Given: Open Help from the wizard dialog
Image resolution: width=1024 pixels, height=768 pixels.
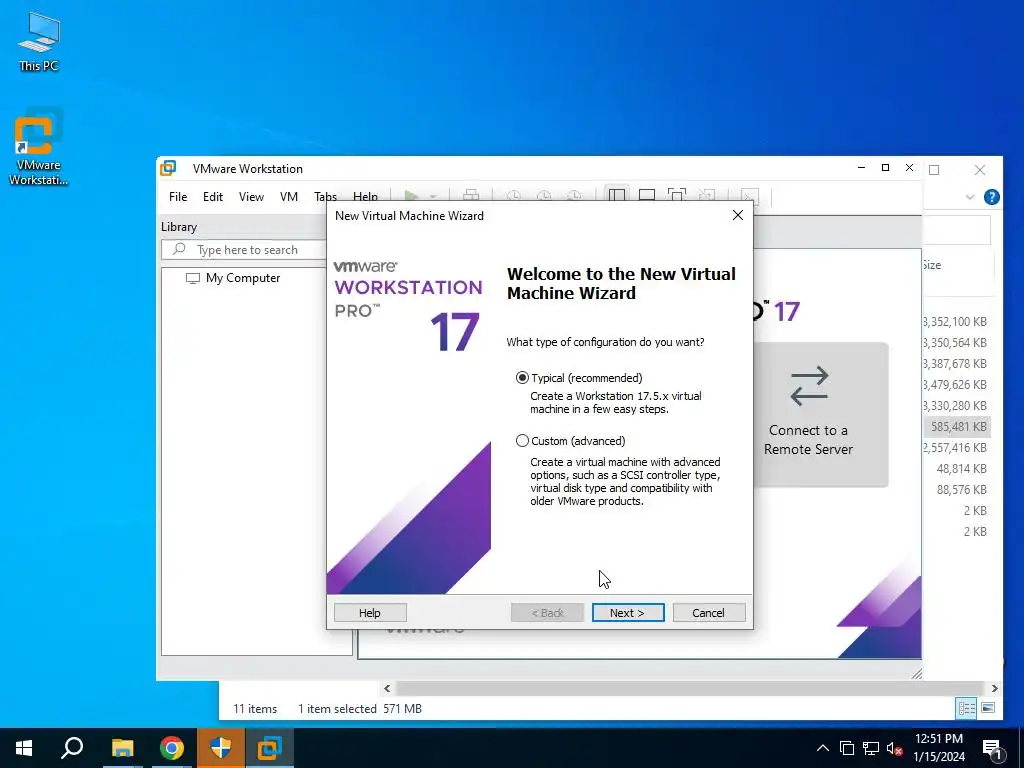Looking at the screenshot, I should 370,613.
